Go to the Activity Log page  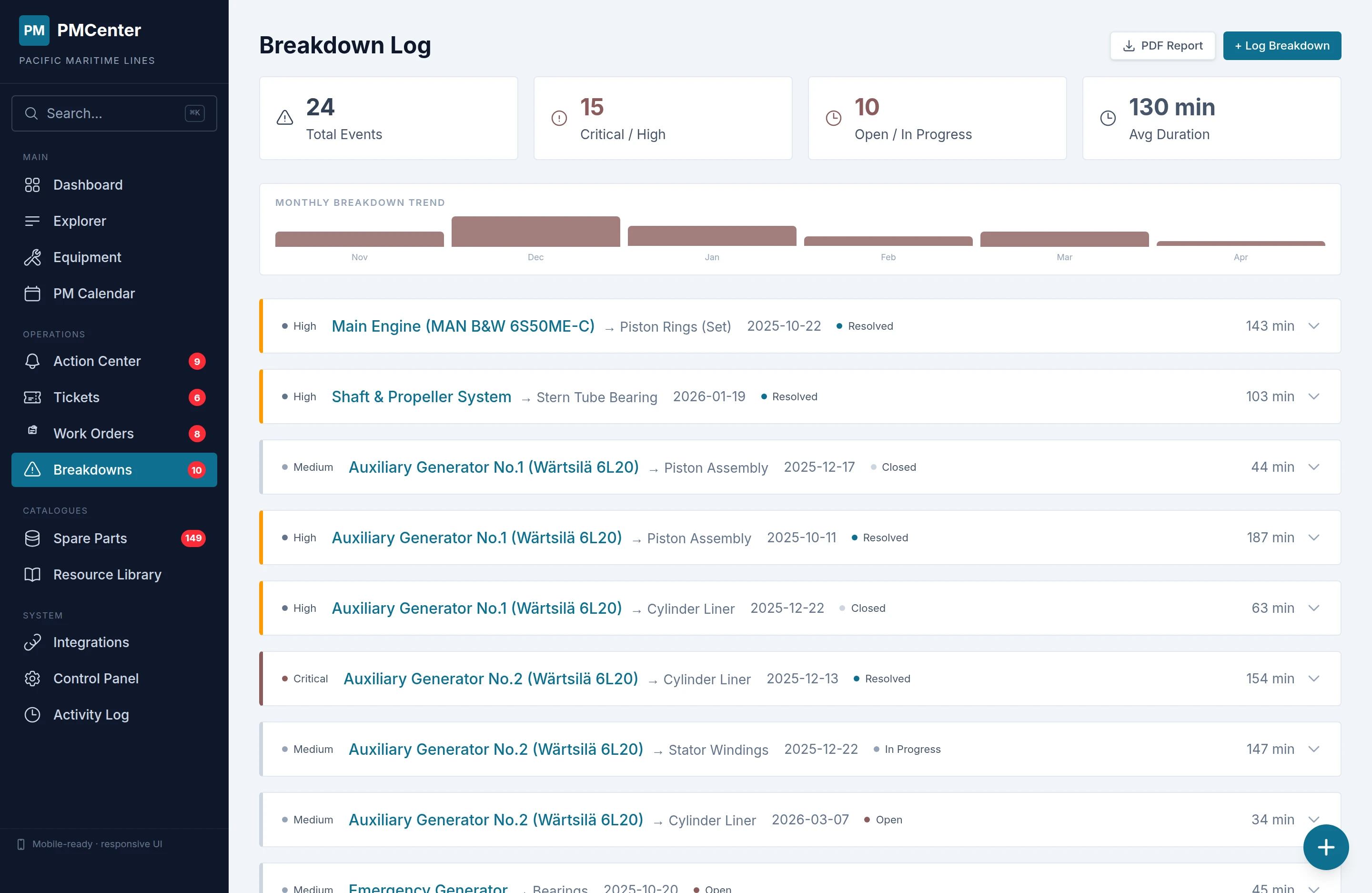point(91,715)
